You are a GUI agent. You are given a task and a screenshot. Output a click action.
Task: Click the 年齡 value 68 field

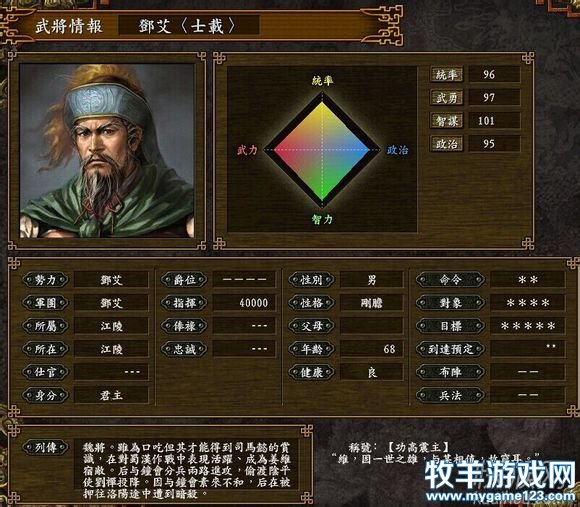point(371,349)
